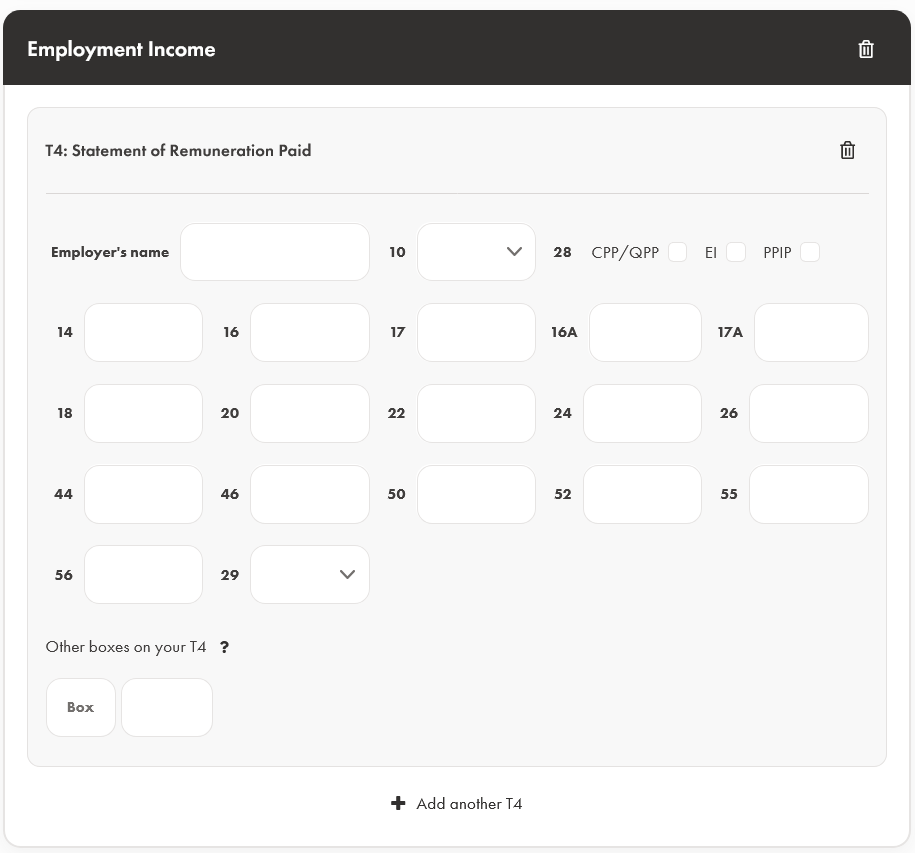The height and width of the screenshot is (853, 915).
Task: Tick the EI exempt checkbox
Action: point(736,252)
